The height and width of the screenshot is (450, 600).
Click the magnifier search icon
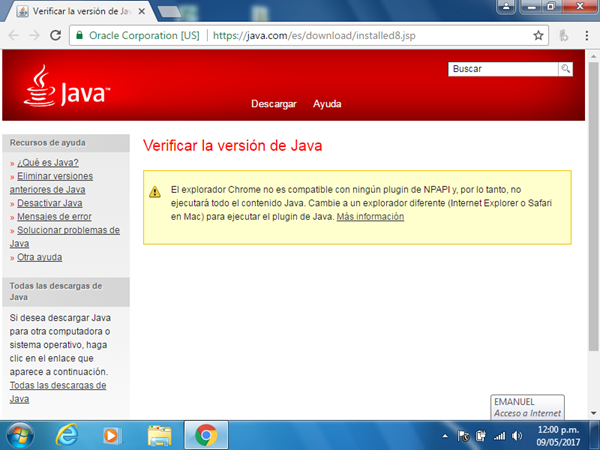pyautogui.click(x=565, y=69)
